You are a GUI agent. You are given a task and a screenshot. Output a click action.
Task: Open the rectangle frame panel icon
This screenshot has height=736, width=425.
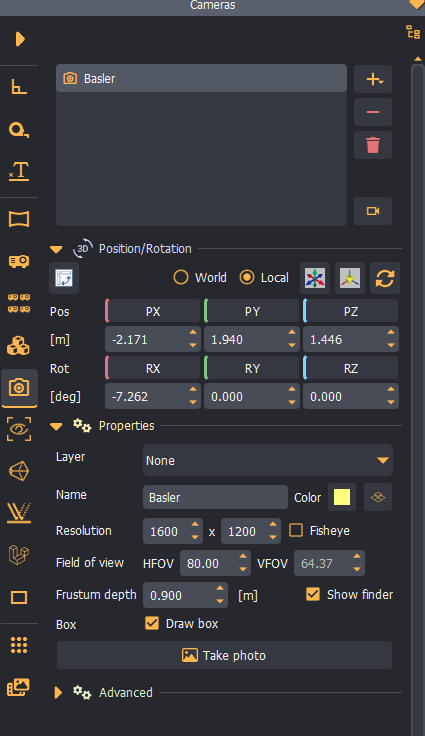pos(19,598)
